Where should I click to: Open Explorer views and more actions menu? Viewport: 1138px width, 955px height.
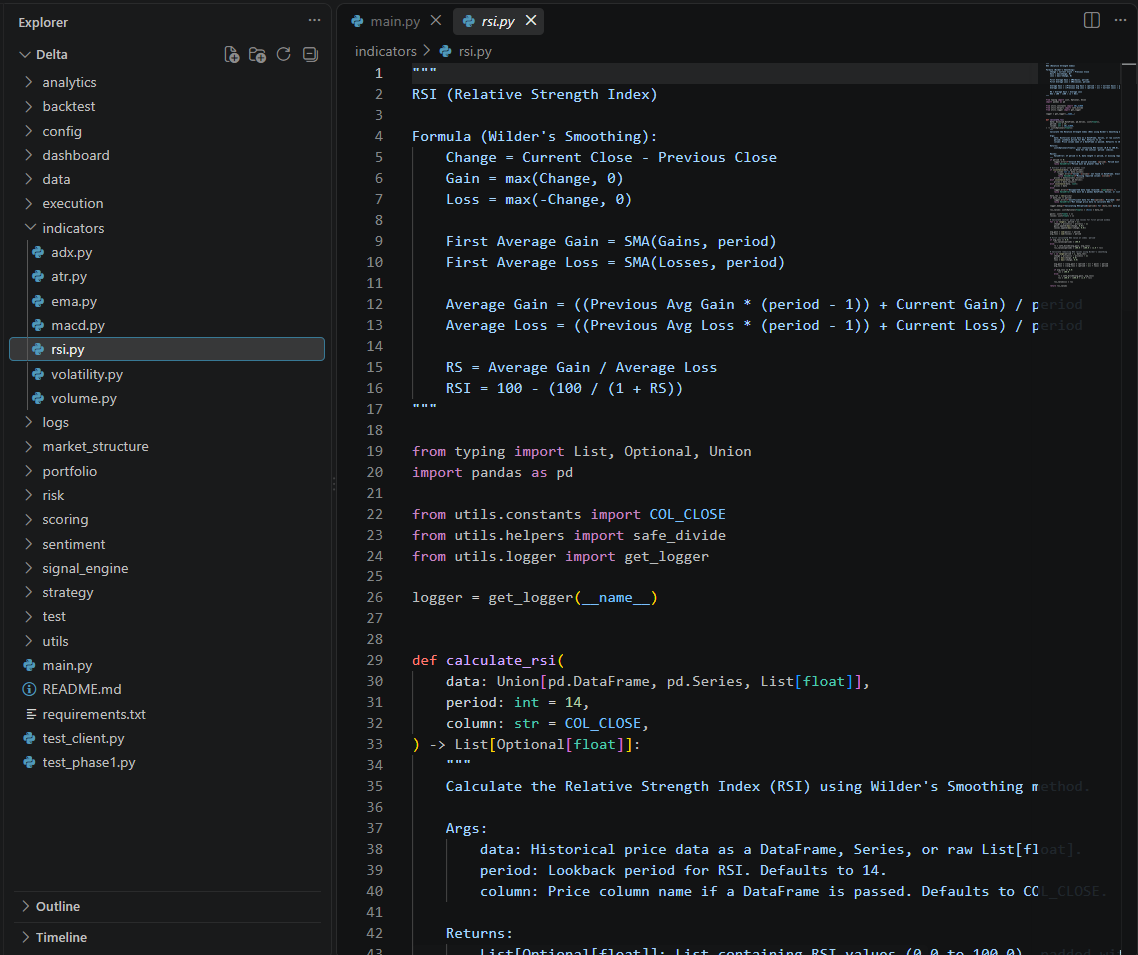[x=314, y=20]
